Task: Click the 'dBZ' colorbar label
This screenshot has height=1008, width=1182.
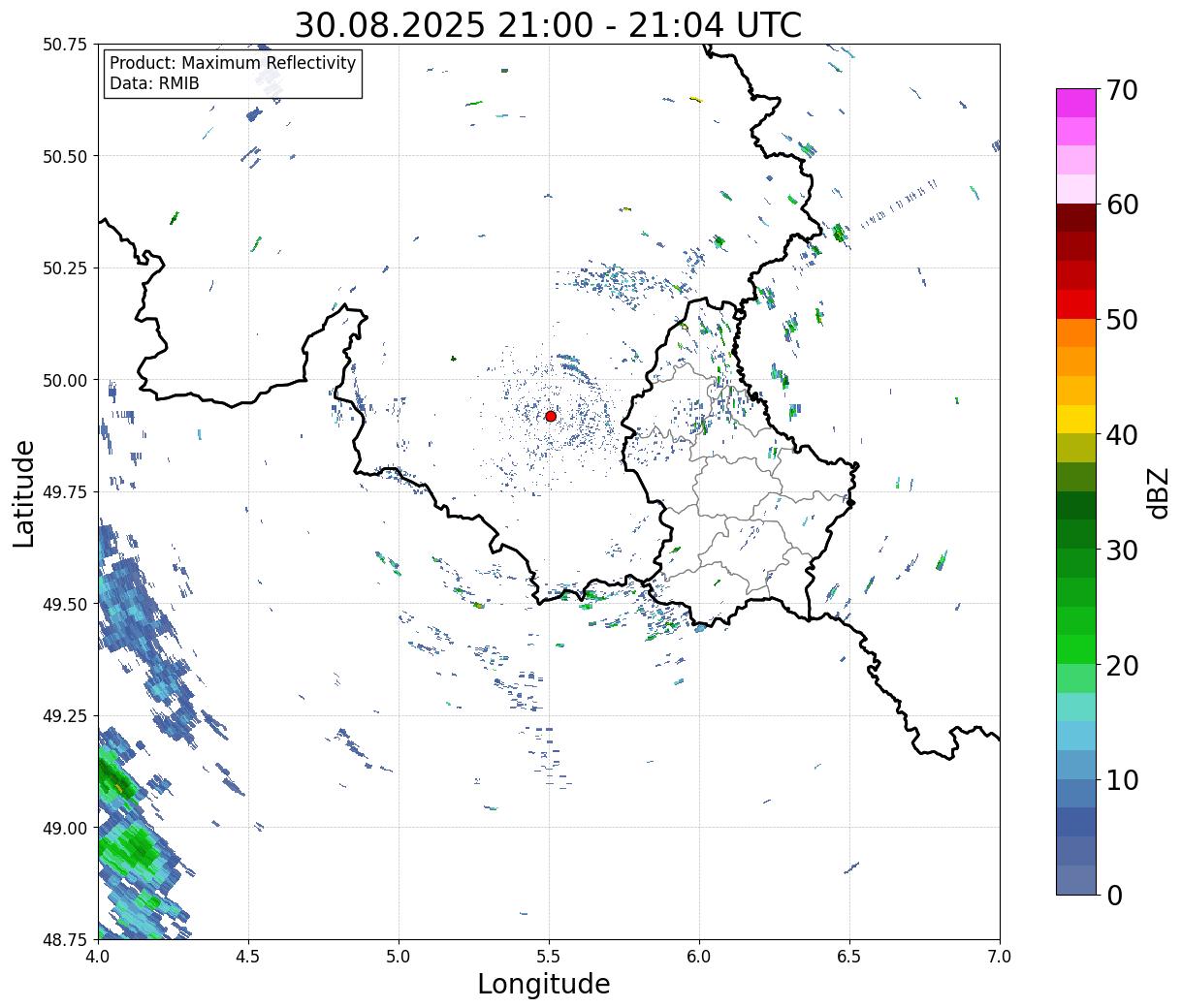Action: pos(1158,492)
